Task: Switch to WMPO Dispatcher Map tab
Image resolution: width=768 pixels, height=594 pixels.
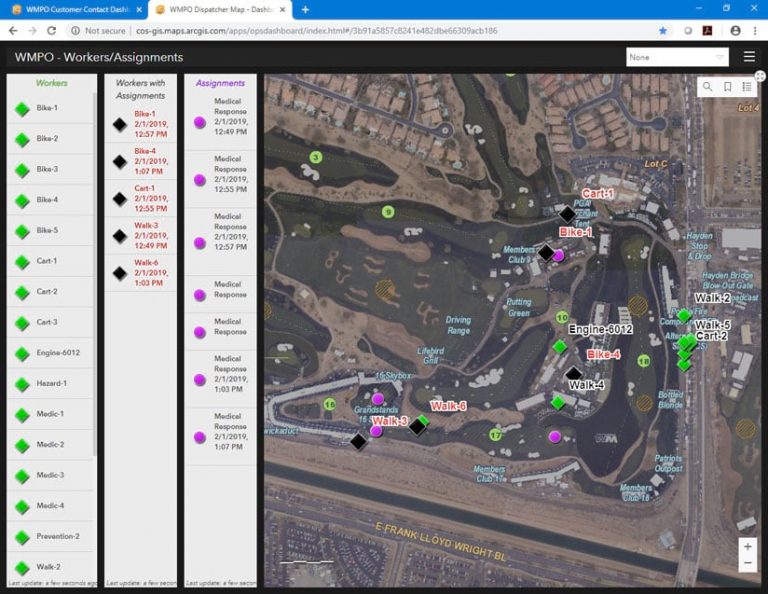Action: 218,9
